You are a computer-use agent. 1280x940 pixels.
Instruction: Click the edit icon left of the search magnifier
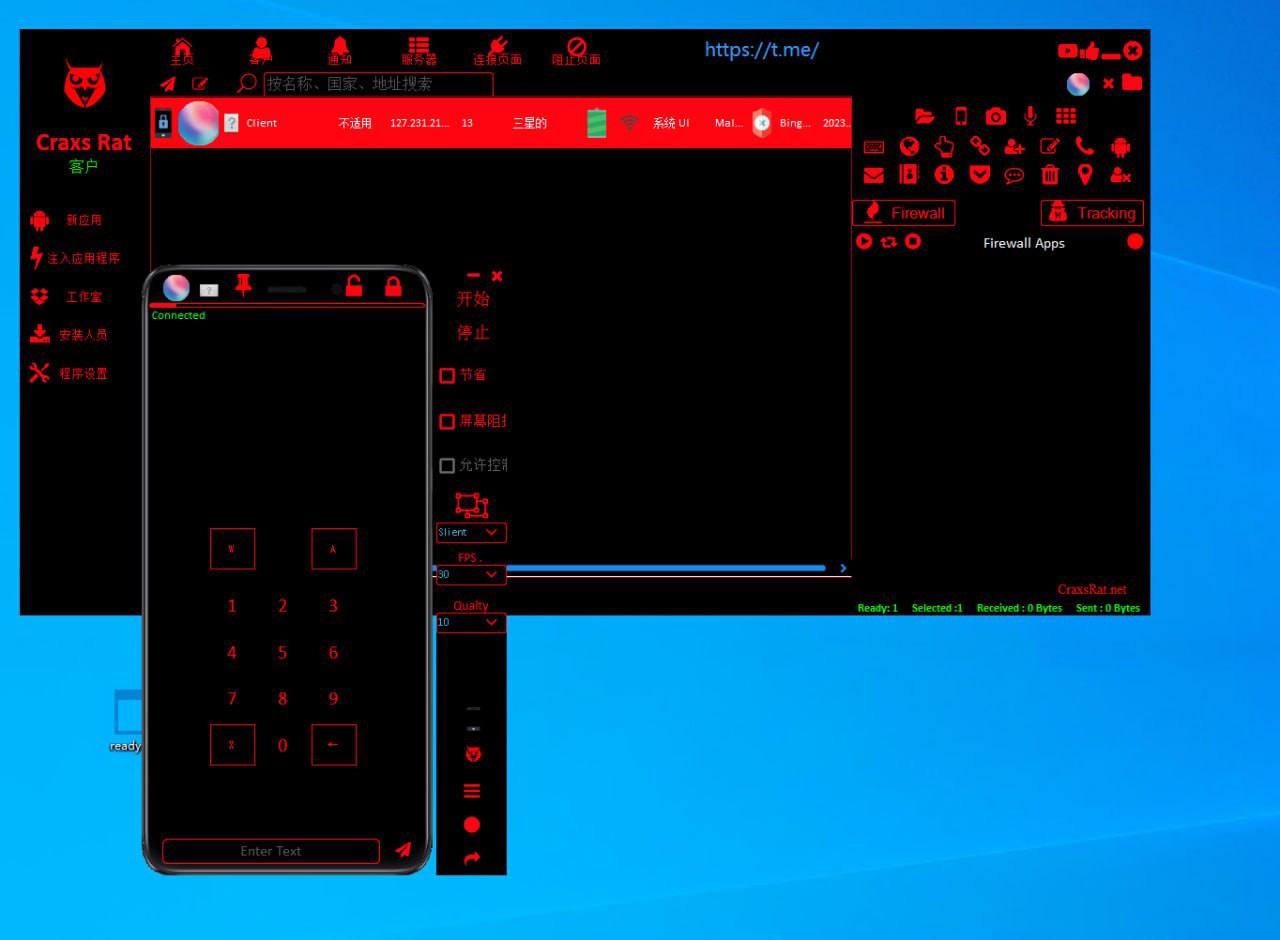(x=200, y=84)
